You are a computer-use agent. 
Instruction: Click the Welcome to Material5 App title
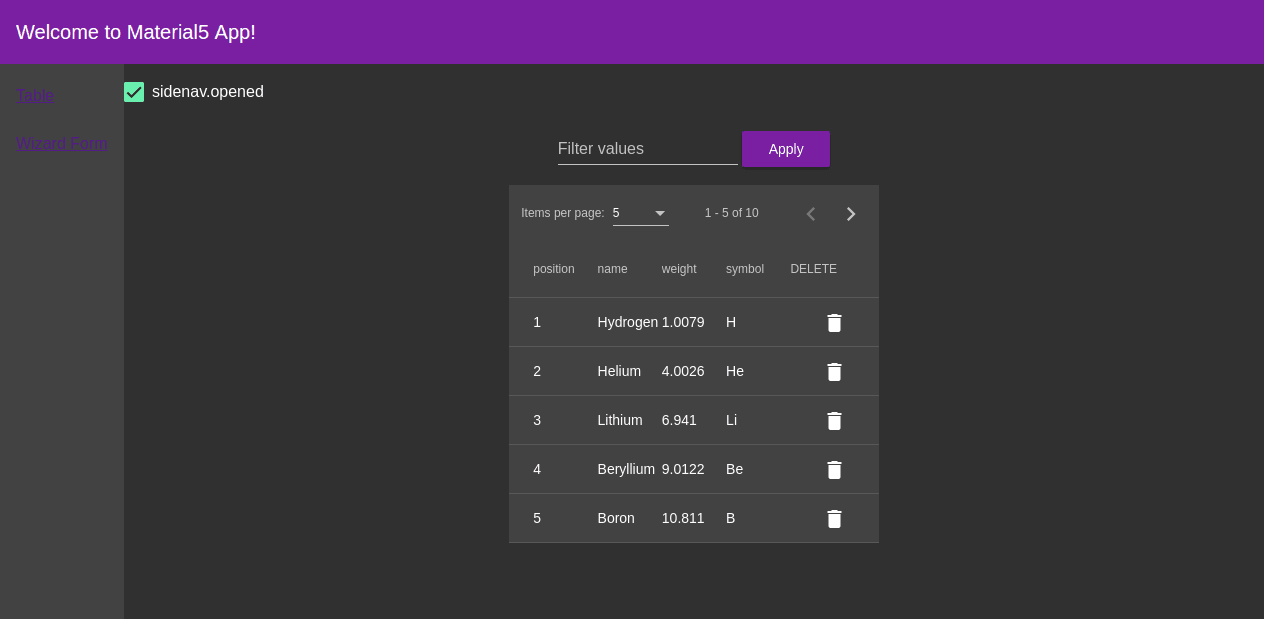click(136, 32)
